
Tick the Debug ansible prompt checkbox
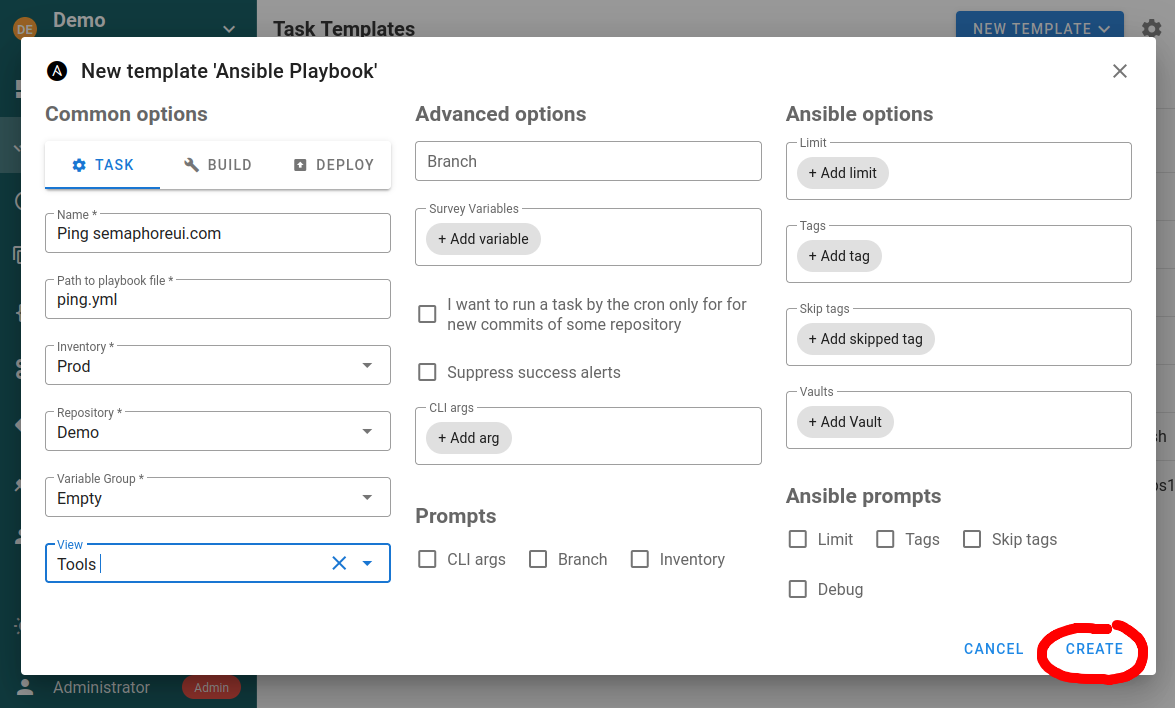[x=797, y=589]
